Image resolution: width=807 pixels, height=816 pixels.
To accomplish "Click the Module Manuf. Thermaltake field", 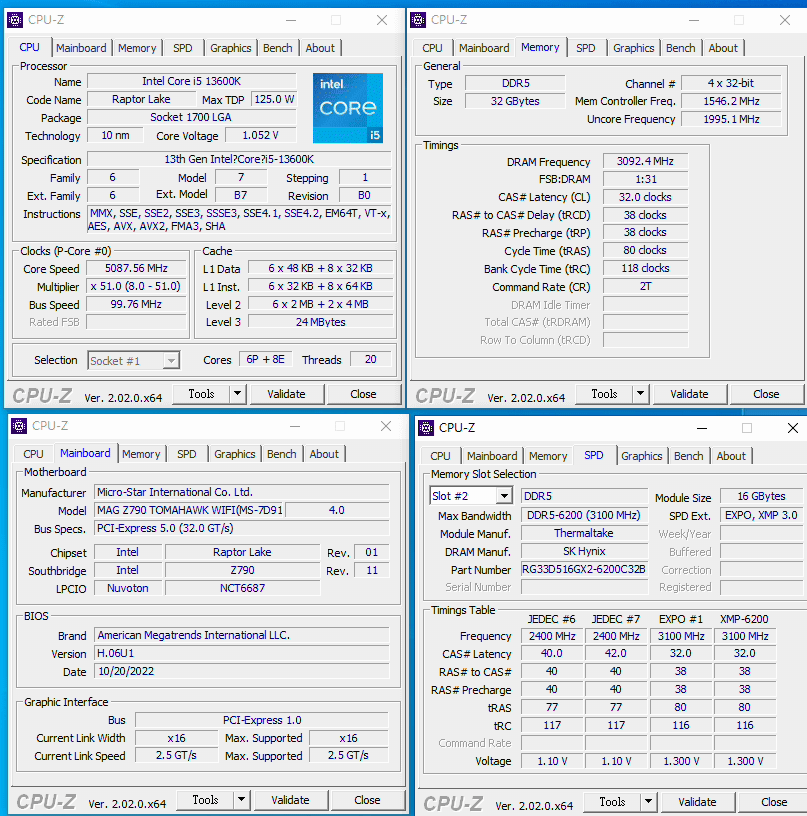I will (584, 533).
